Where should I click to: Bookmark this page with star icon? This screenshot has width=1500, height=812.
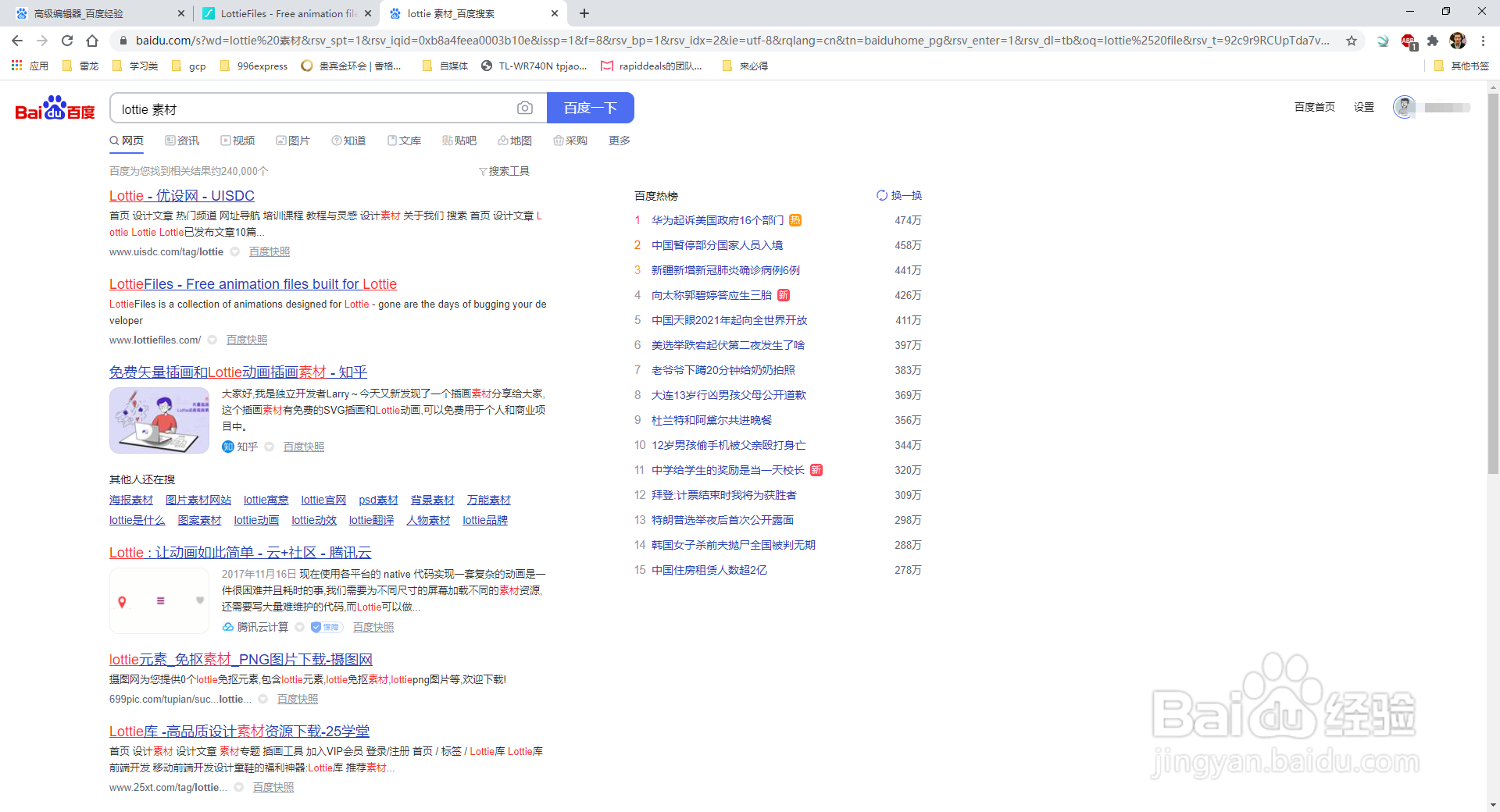coord(1352,41)
